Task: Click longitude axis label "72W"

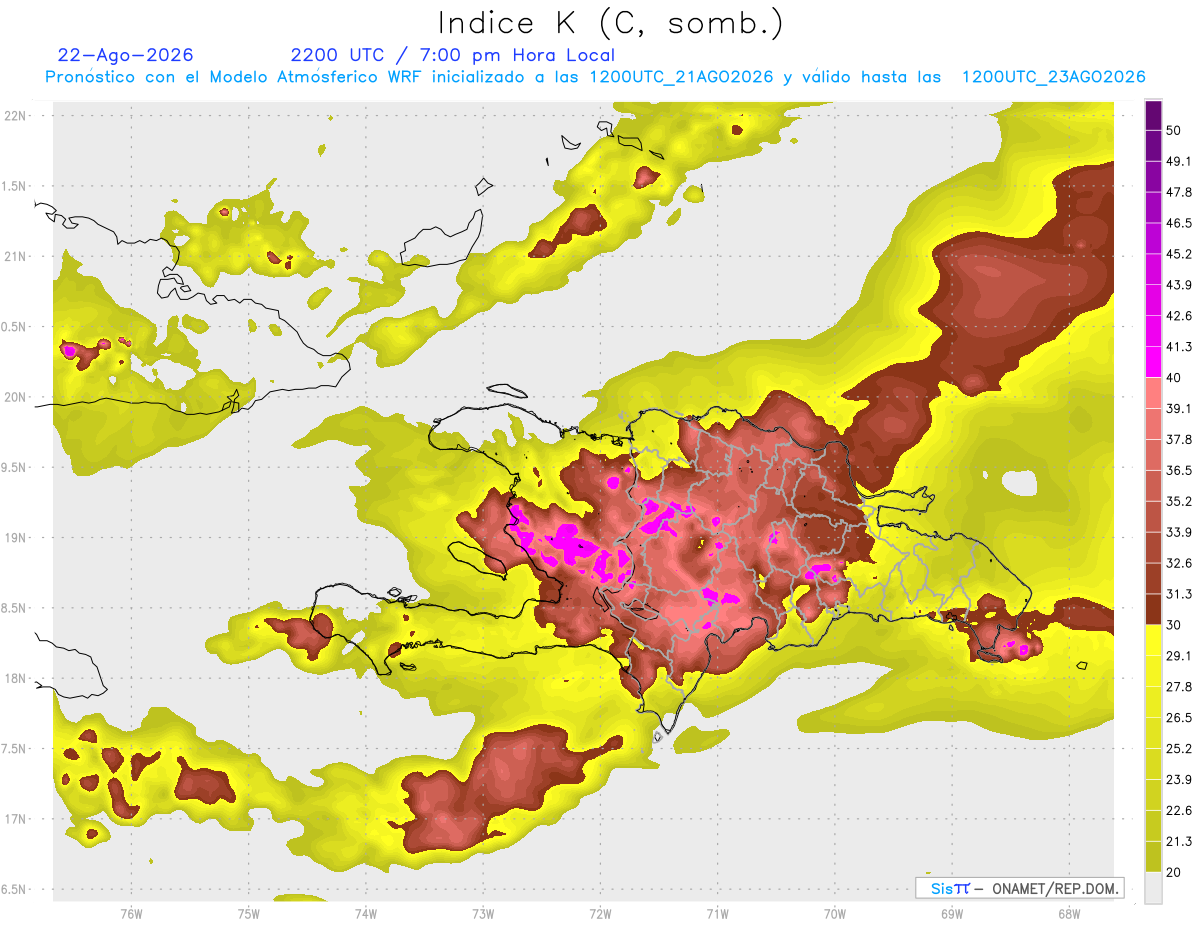Action: click(600, 914)
